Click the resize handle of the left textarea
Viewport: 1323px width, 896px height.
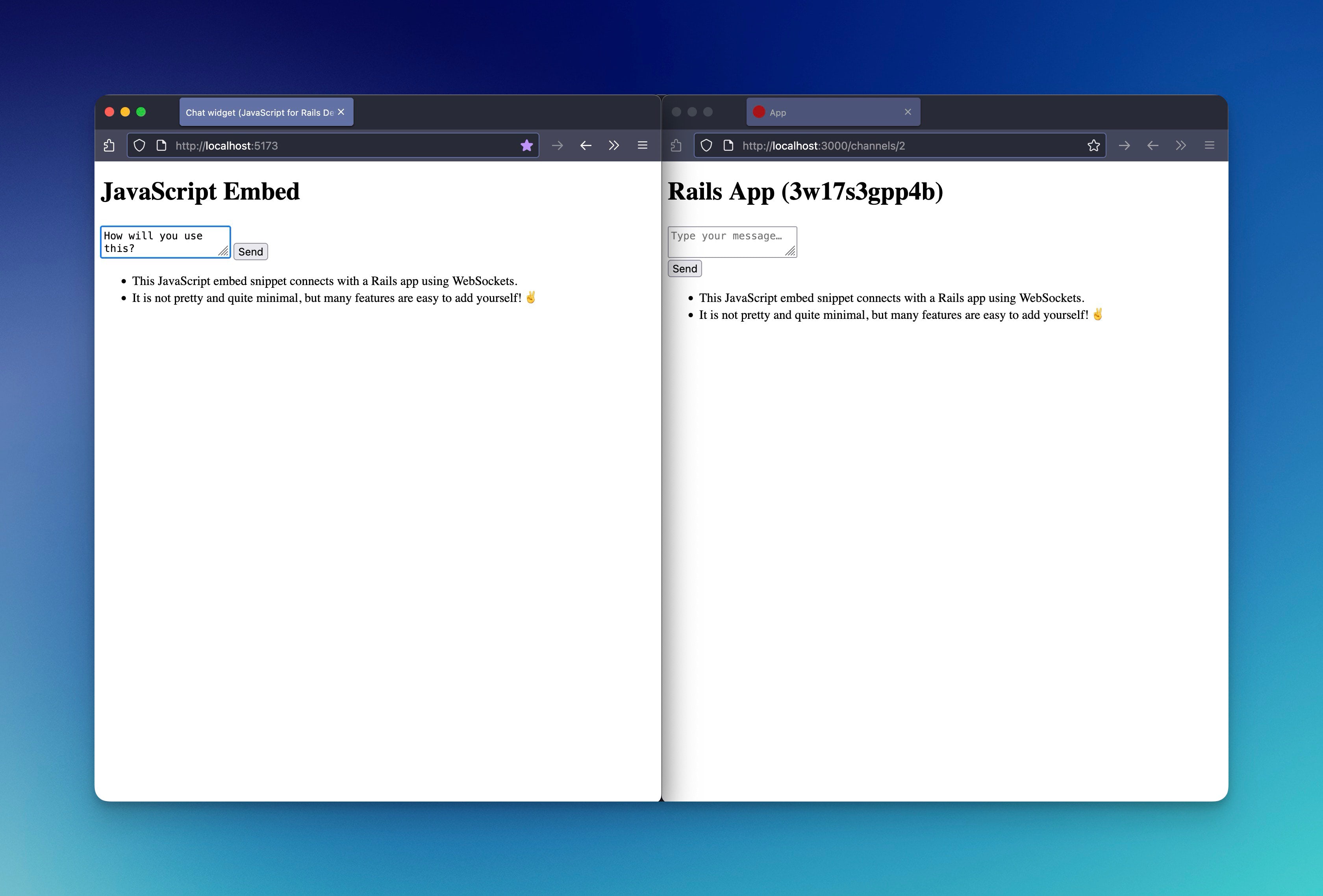[224, 251]
